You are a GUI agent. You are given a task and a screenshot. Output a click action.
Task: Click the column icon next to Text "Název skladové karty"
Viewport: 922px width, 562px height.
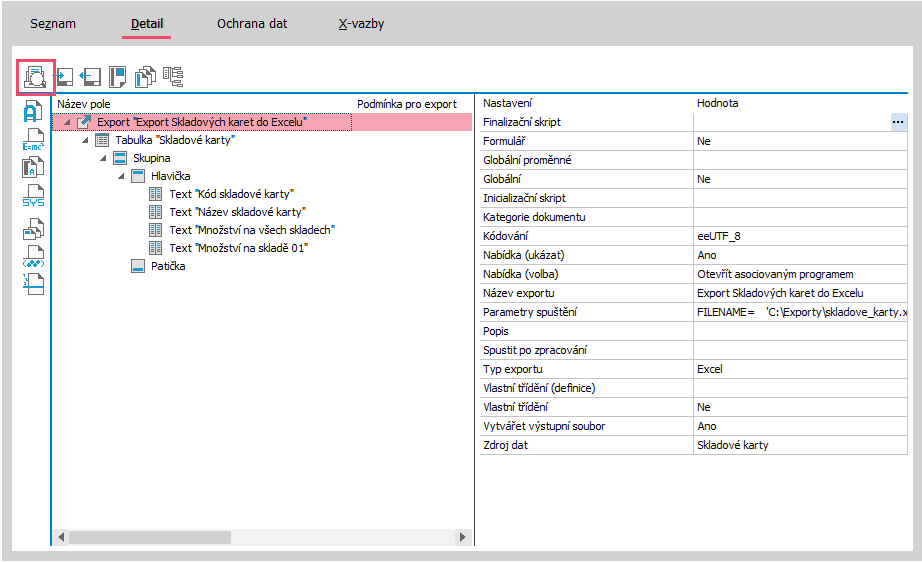(156, 212)
